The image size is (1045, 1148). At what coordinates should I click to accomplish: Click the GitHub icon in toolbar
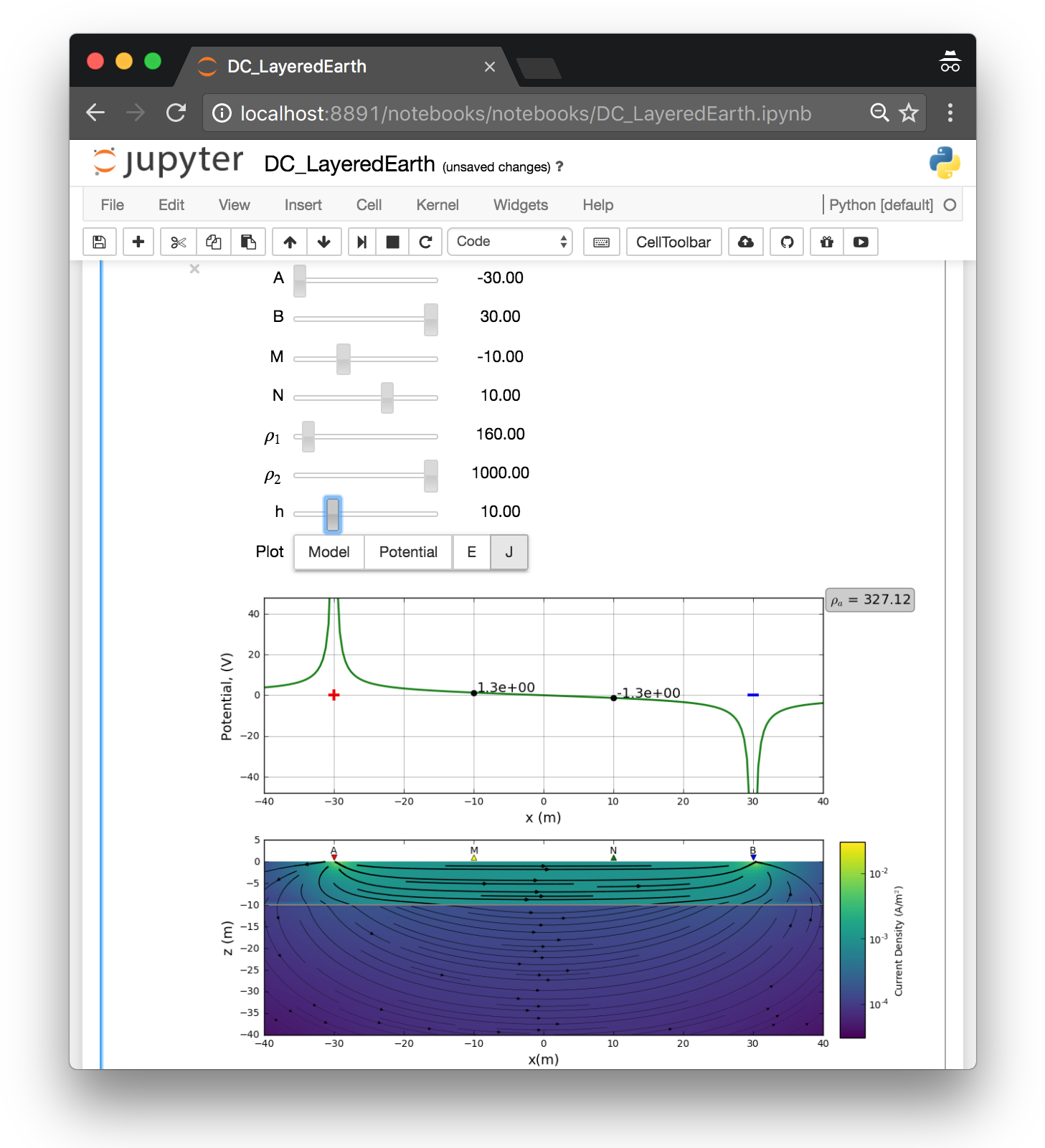pyautogui.click(x=787, y=242)
